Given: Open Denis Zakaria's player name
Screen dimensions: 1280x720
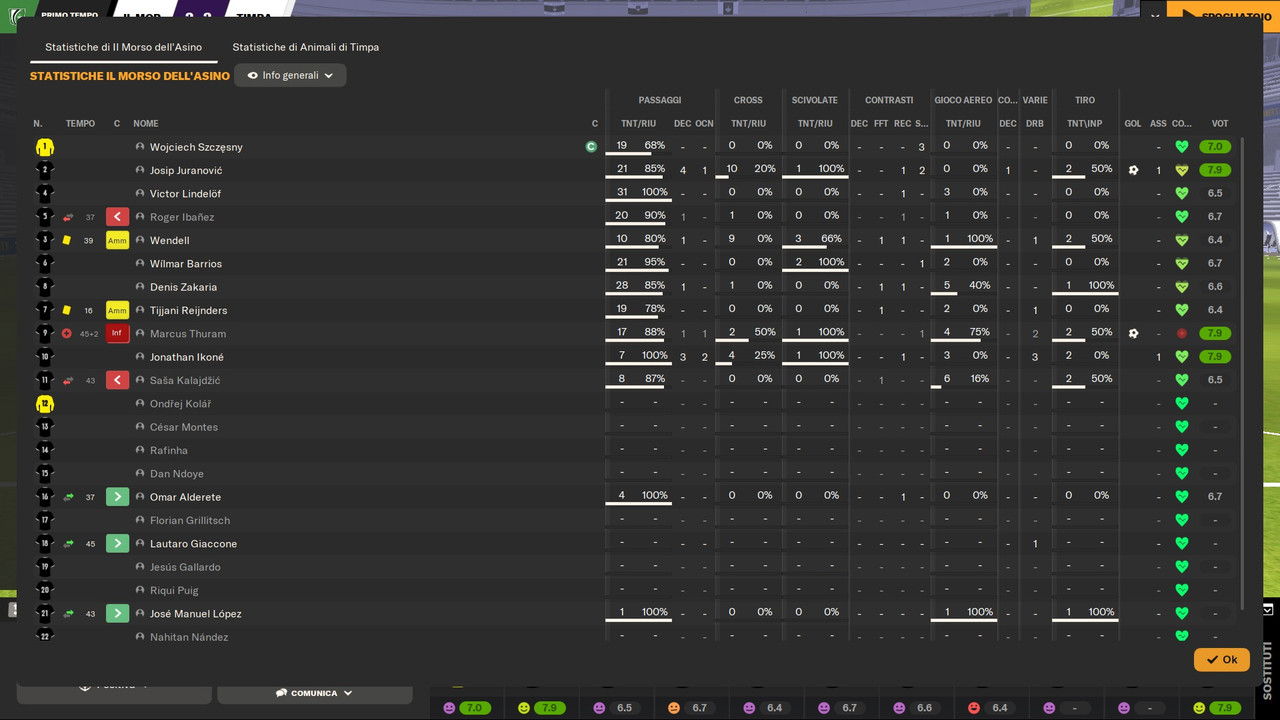Looking at the screenshot, I should point(183,287).
